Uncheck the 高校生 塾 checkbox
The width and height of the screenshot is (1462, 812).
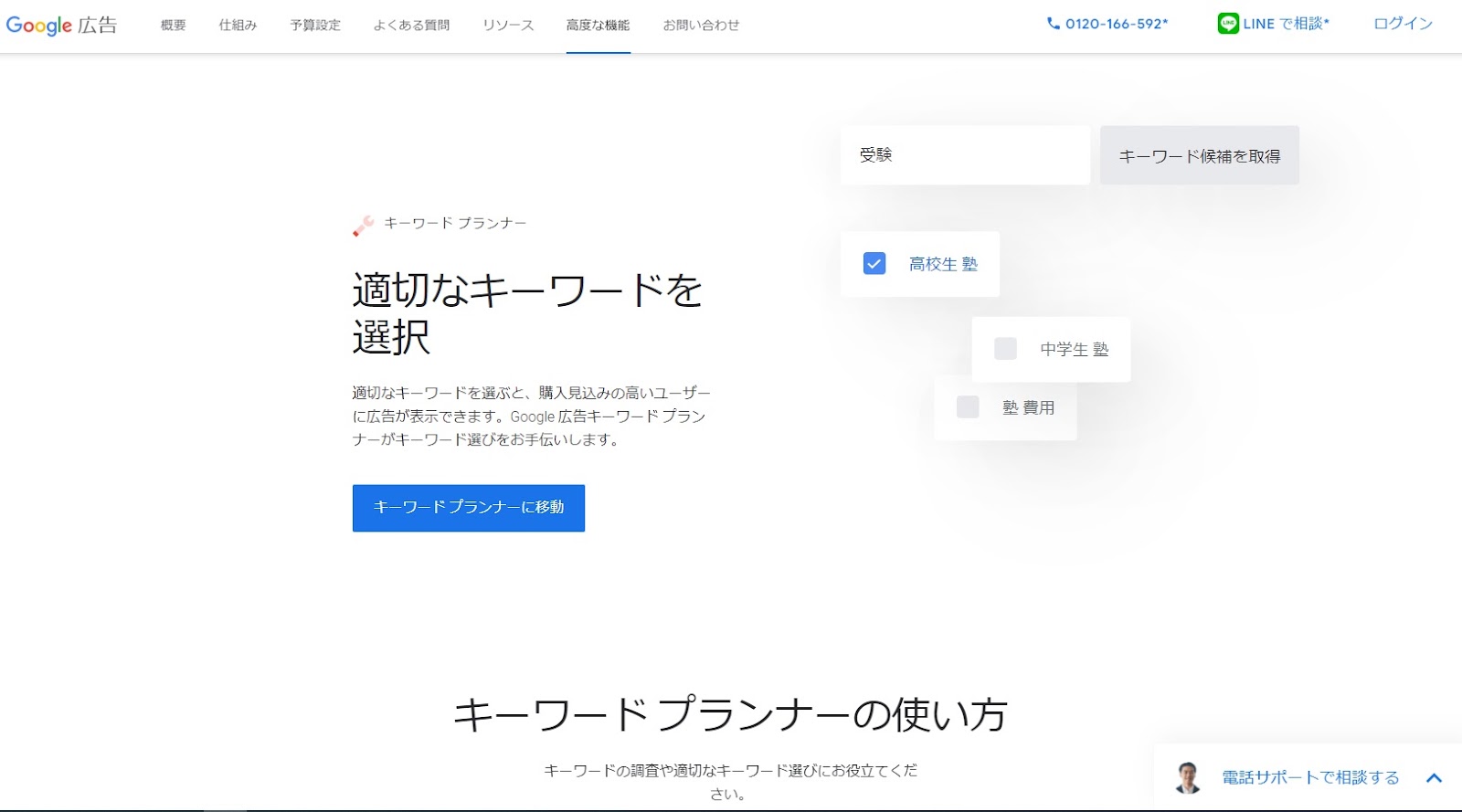point(874,264)
